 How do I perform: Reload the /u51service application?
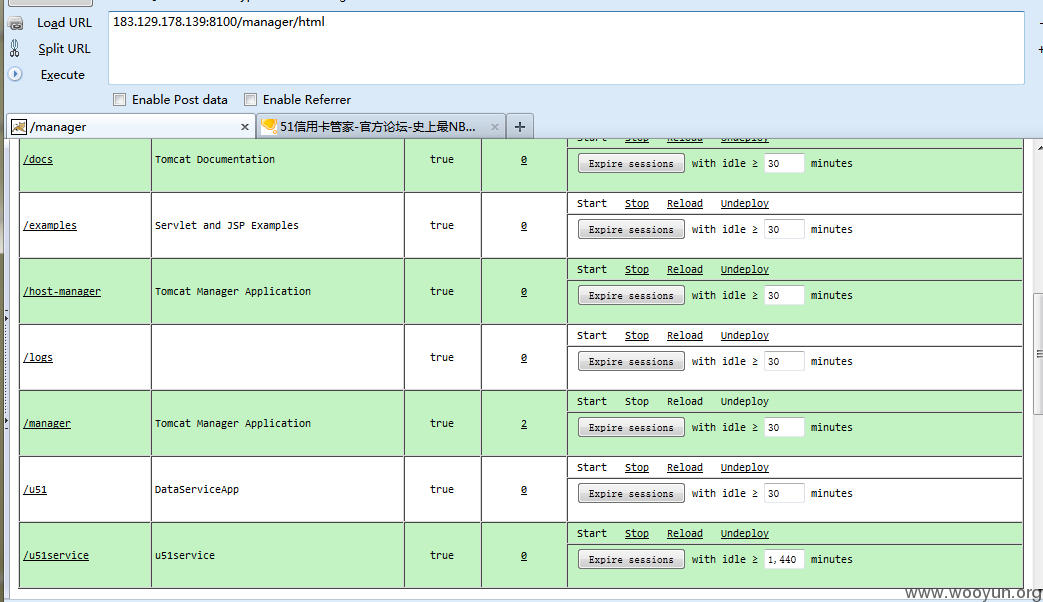click(x=684, y=533)
